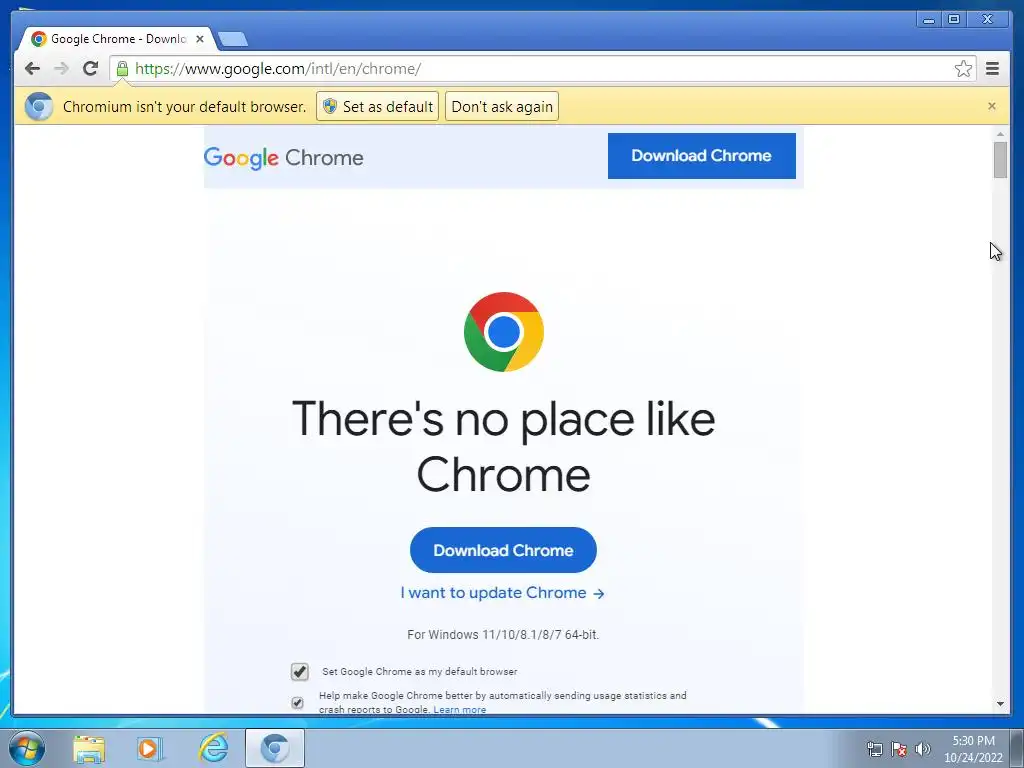Open I want to update Chrome link

coord(502,593)
